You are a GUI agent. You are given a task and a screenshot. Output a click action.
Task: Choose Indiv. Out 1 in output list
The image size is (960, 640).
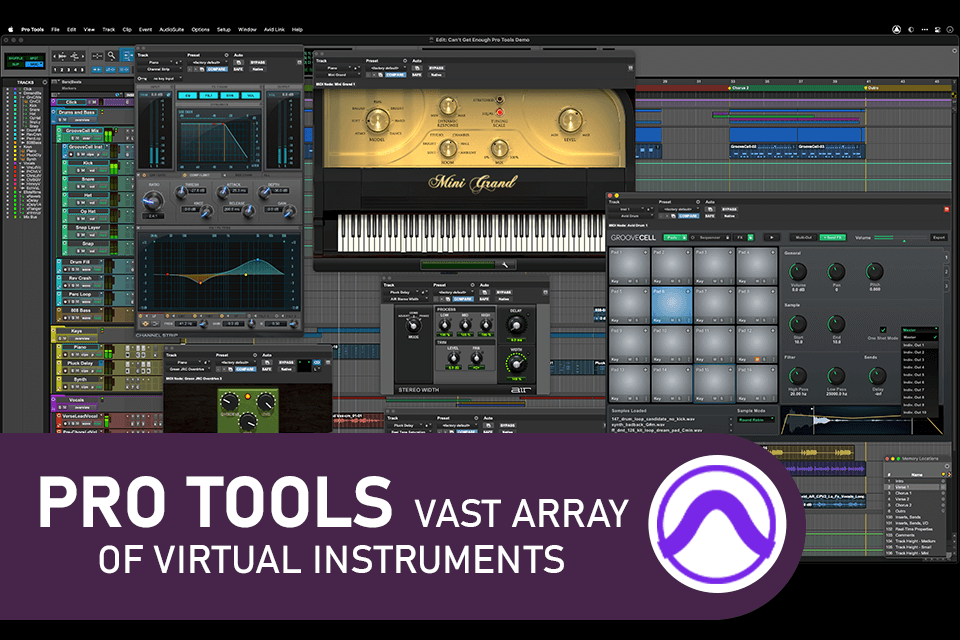coord(919,345)
